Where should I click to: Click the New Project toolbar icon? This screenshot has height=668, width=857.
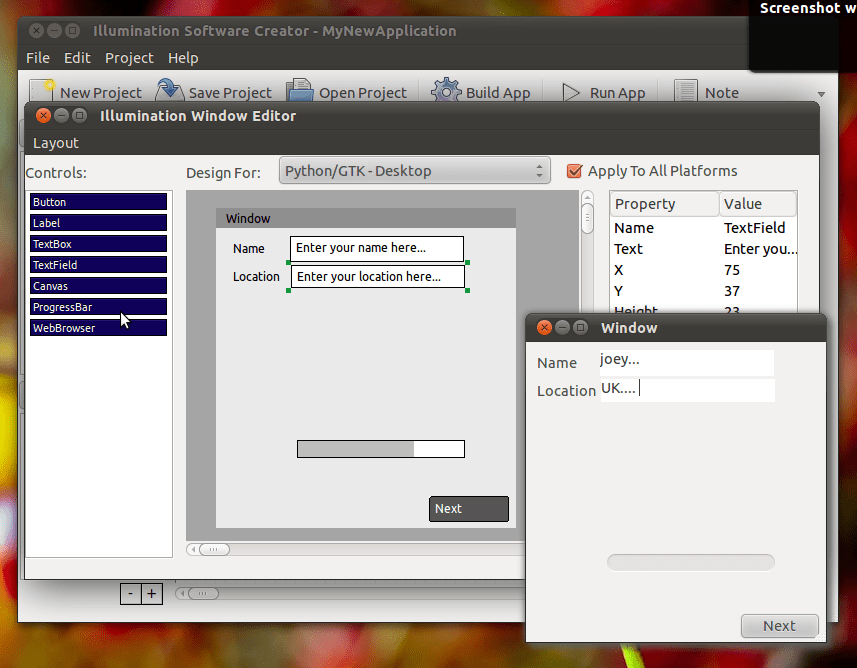pyautogui.click(x=42, y=91)
